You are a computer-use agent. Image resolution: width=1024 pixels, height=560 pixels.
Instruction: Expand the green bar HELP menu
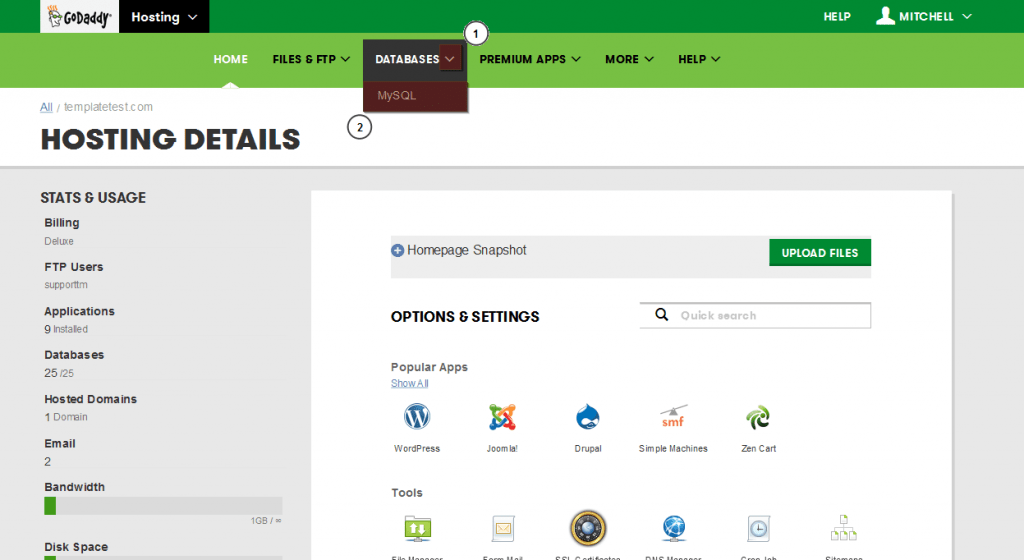coord(699,59)
